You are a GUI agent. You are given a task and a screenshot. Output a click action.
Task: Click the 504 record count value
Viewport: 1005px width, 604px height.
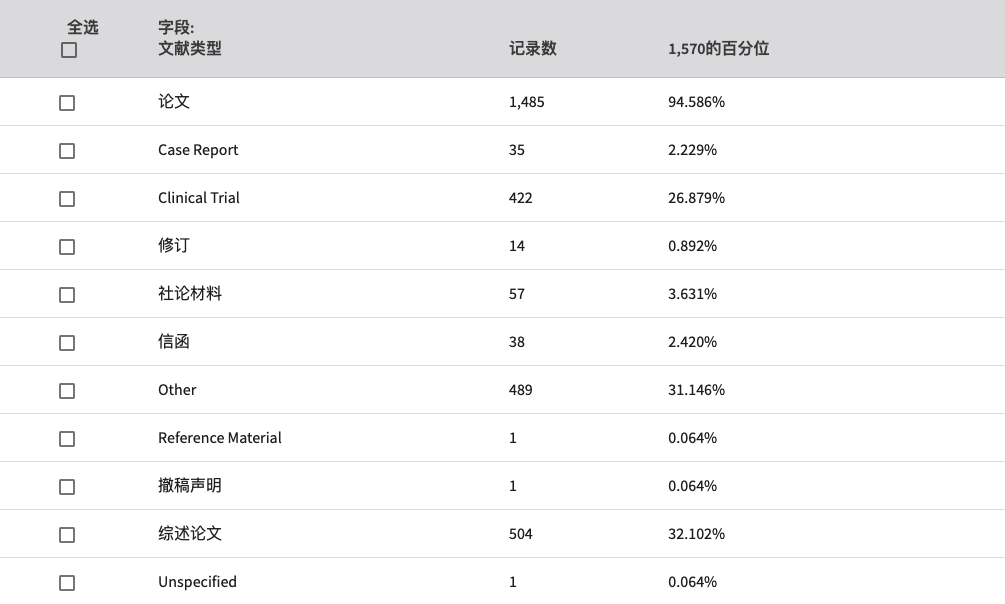point(520,534)
